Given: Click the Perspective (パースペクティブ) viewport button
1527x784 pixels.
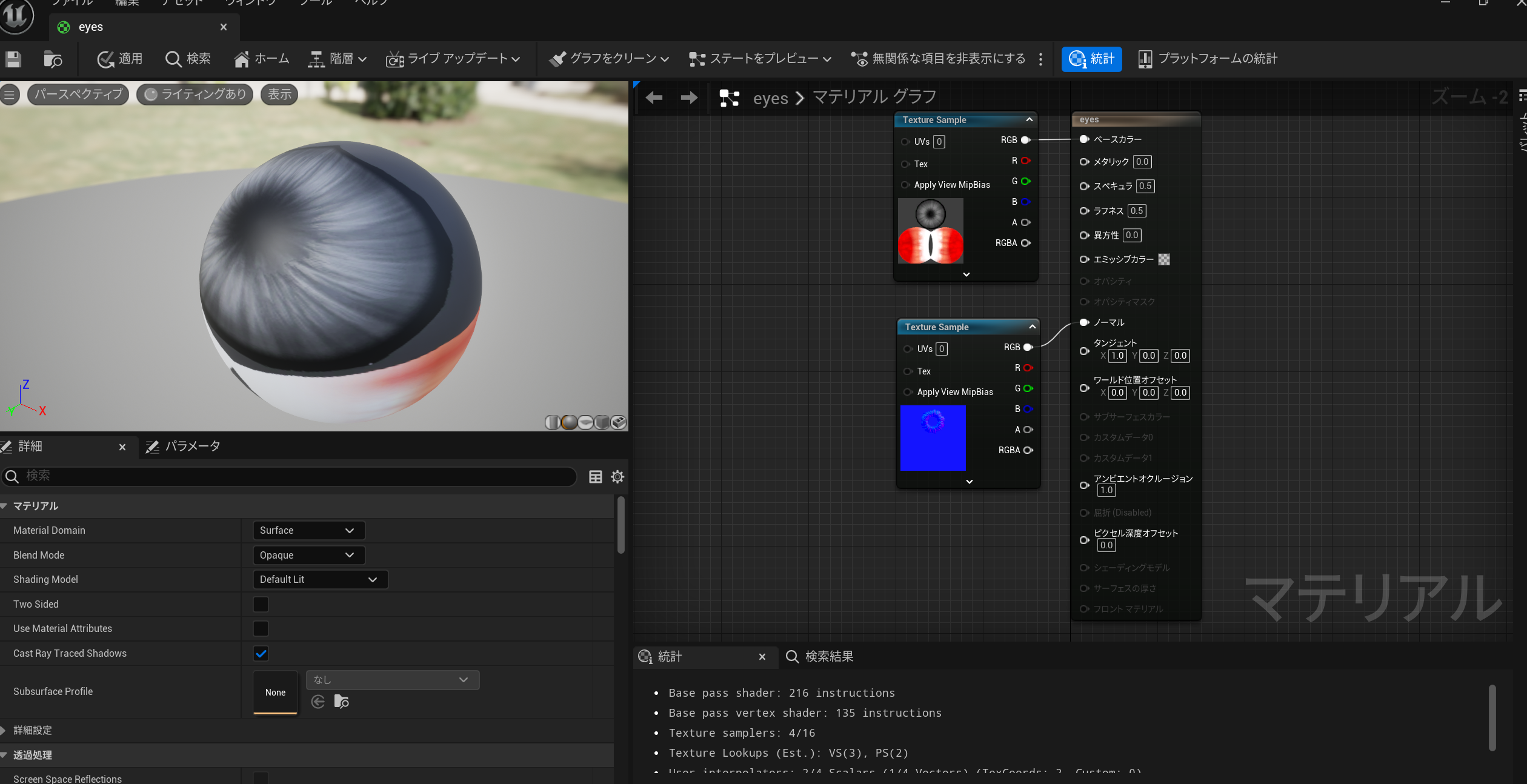Looking at the screenshot, I should [78, 94].
